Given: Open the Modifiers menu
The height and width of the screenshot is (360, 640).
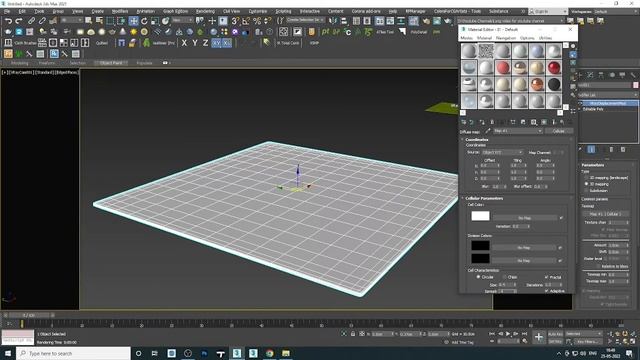Looking at the screenshot, I should tap(120, 11).
